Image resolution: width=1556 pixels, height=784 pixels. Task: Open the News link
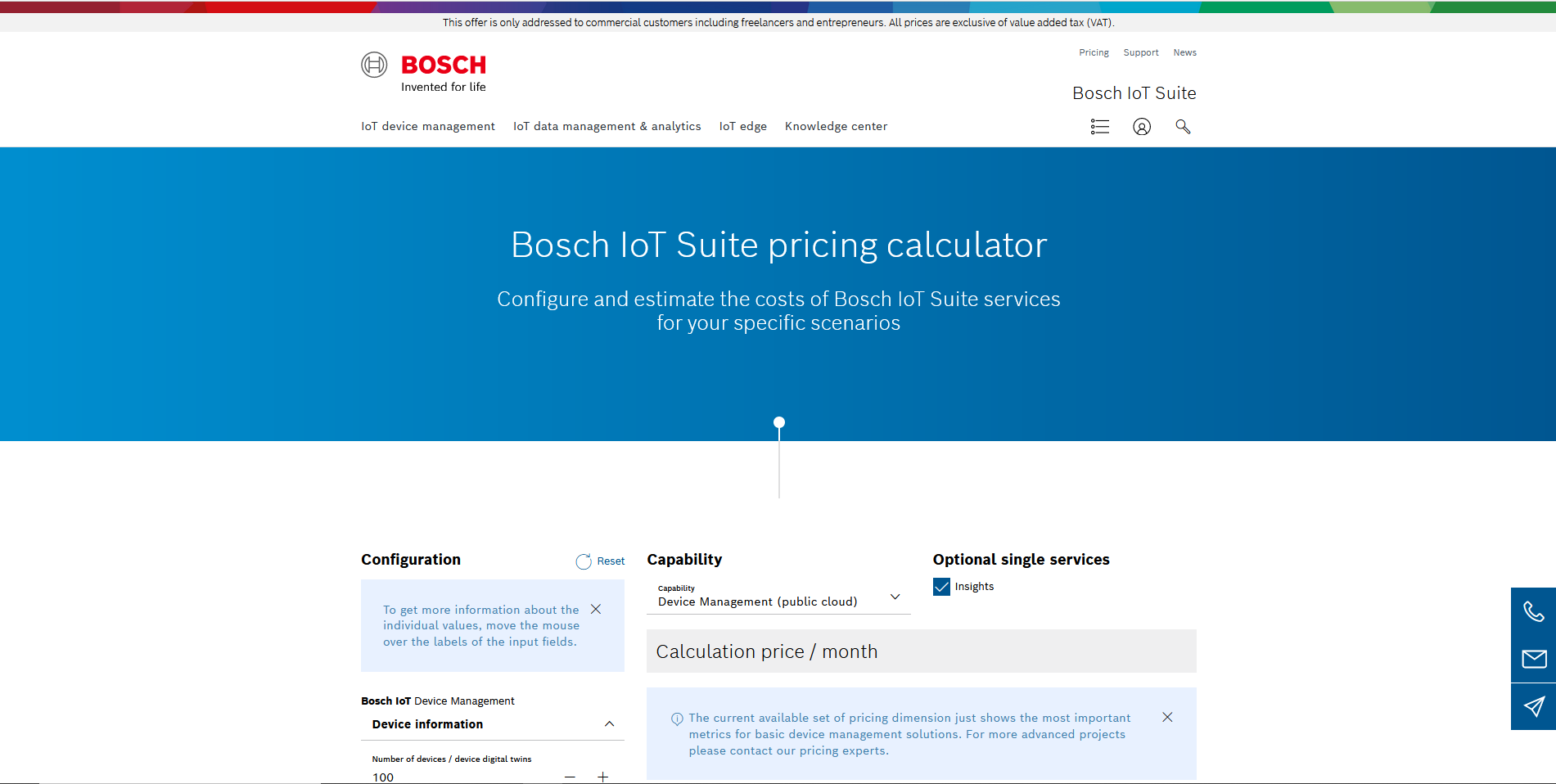(1184, 52)
